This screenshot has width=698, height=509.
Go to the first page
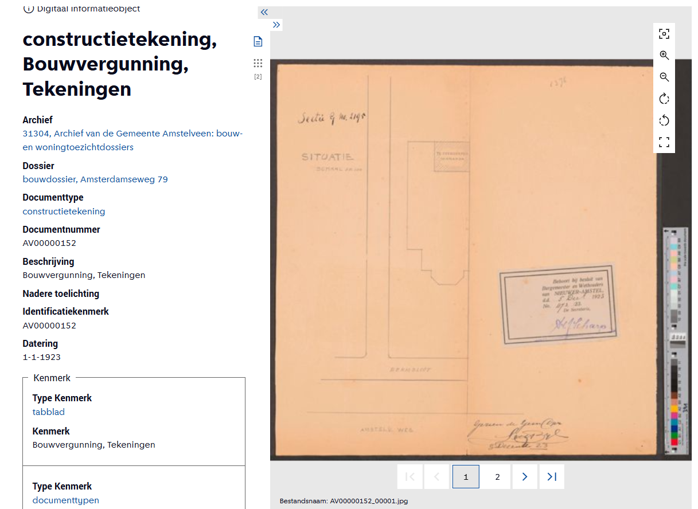pyautogui.click(x=410, y=476)
